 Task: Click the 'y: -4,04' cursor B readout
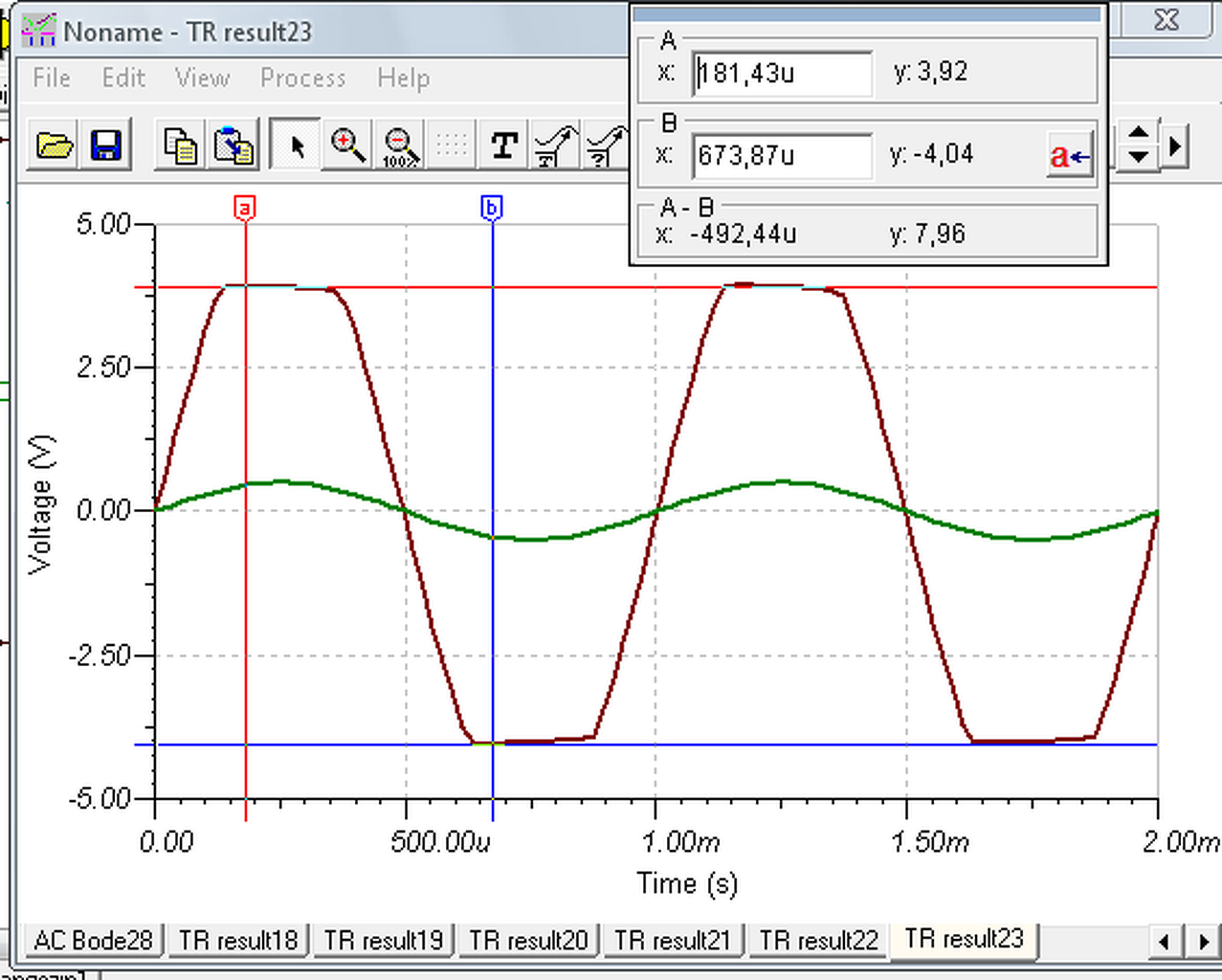(x=933, y=154)
